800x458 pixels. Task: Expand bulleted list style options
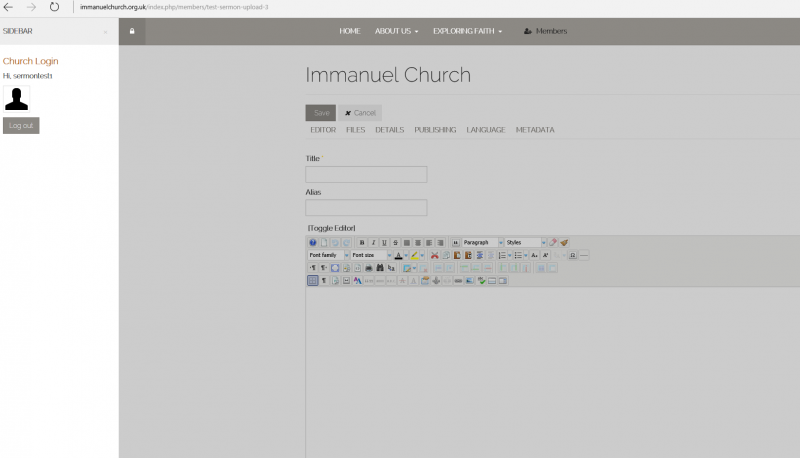[x=526, y=255]
